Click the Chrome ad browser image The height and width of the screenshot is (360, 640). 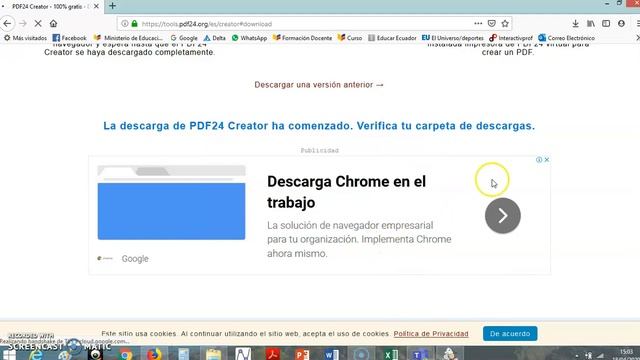[171, 202]
